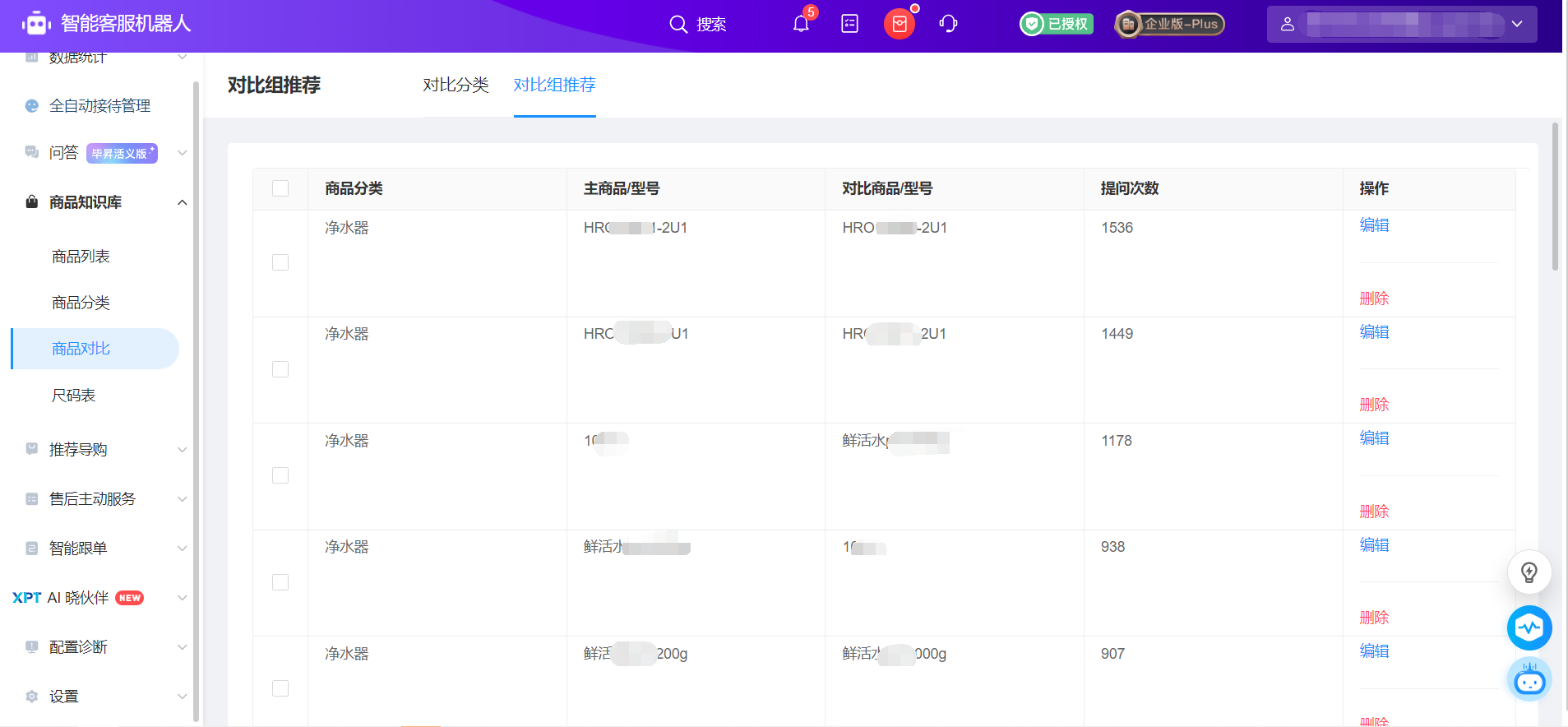1568x727 pixels.
Task: Click the 售后主动服务 sidebar icon
Action: click(32, 498)
